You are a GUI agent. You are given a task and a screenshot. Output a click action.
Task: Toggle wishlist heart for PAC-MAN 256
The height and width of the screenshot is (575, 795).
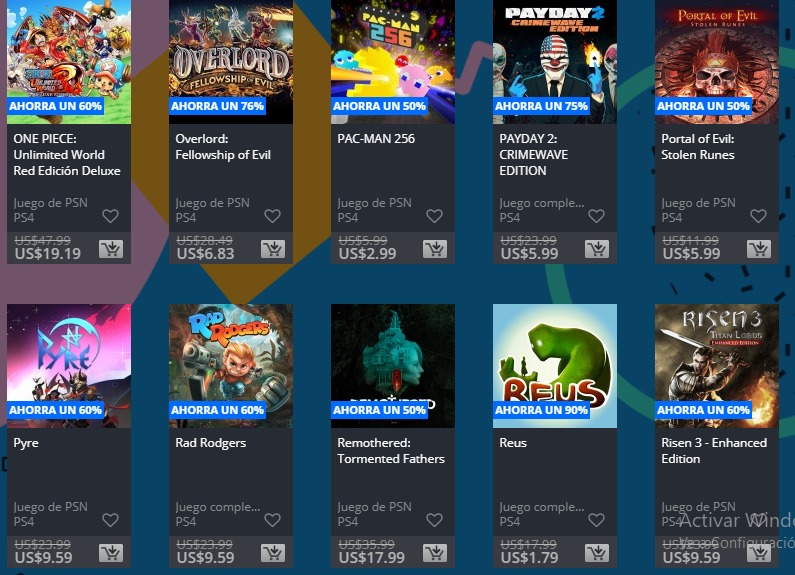[x=435, y=216]
